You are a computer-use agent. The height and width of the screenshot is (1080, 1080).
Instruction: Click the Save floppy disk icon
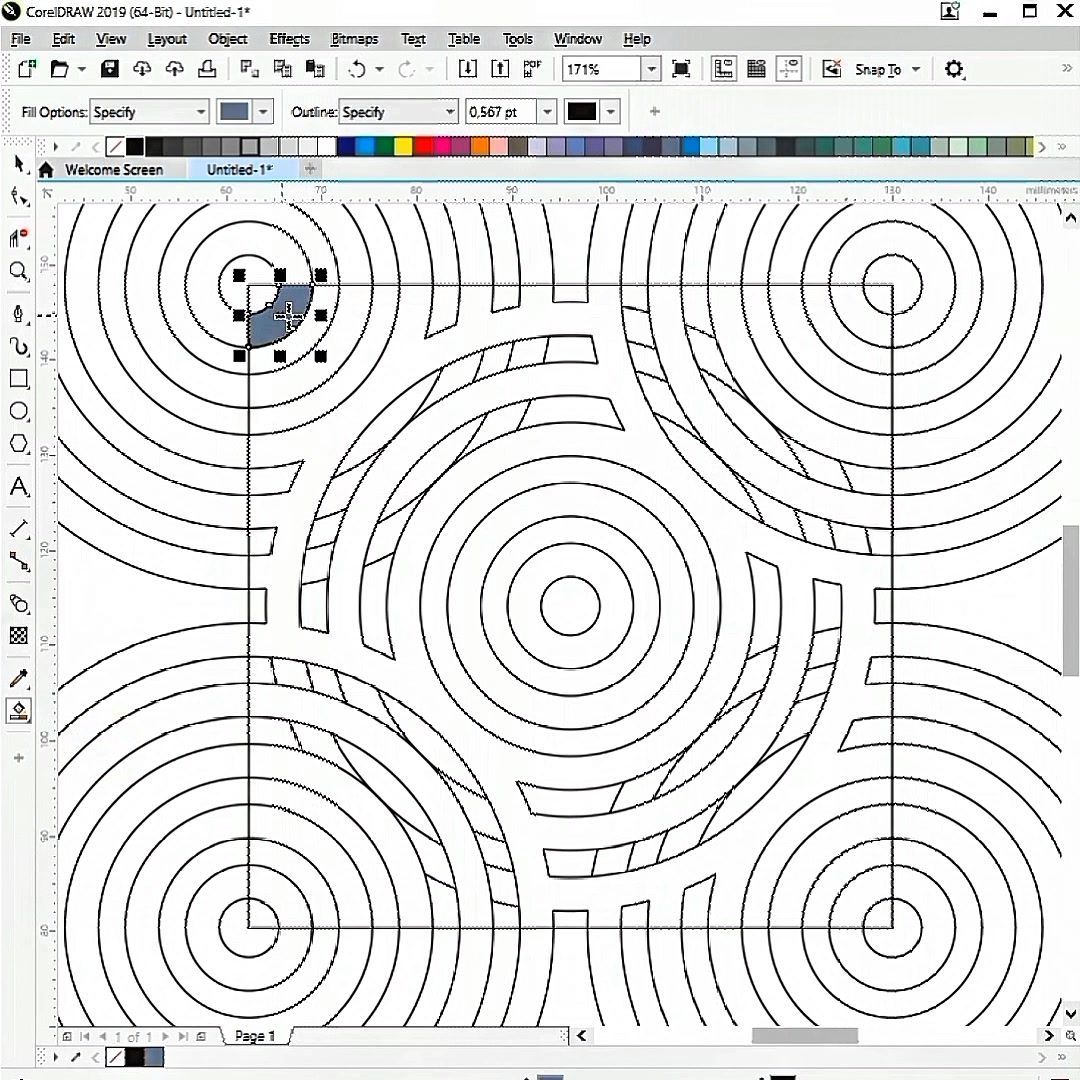pyautogui.click(x=110, y=69)
